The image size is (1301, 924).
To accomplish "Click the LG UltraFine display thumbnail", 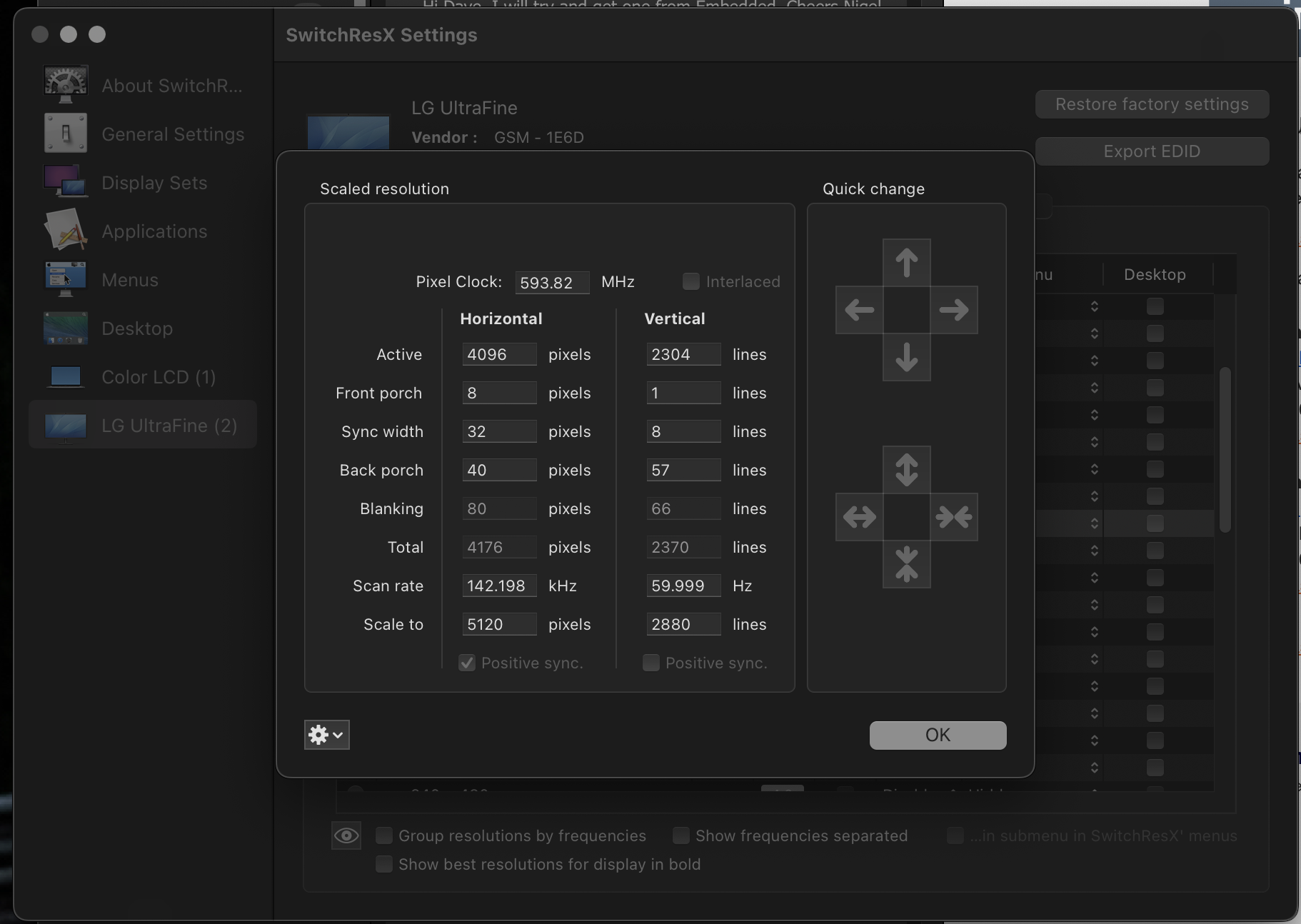I will (348, 133).
